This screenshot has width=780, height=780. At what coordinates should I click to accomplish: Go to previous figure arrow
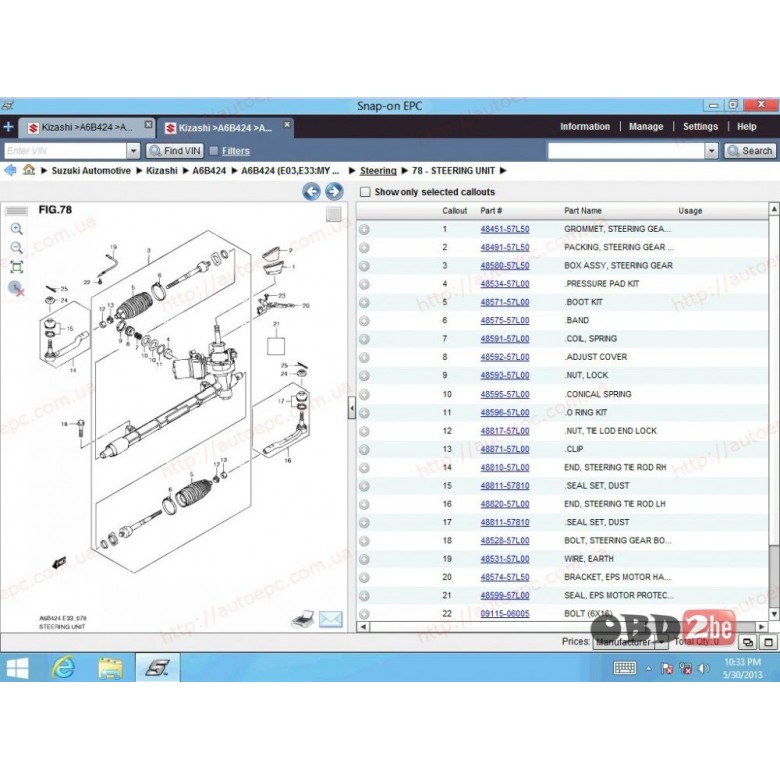[x=311, y=191]
